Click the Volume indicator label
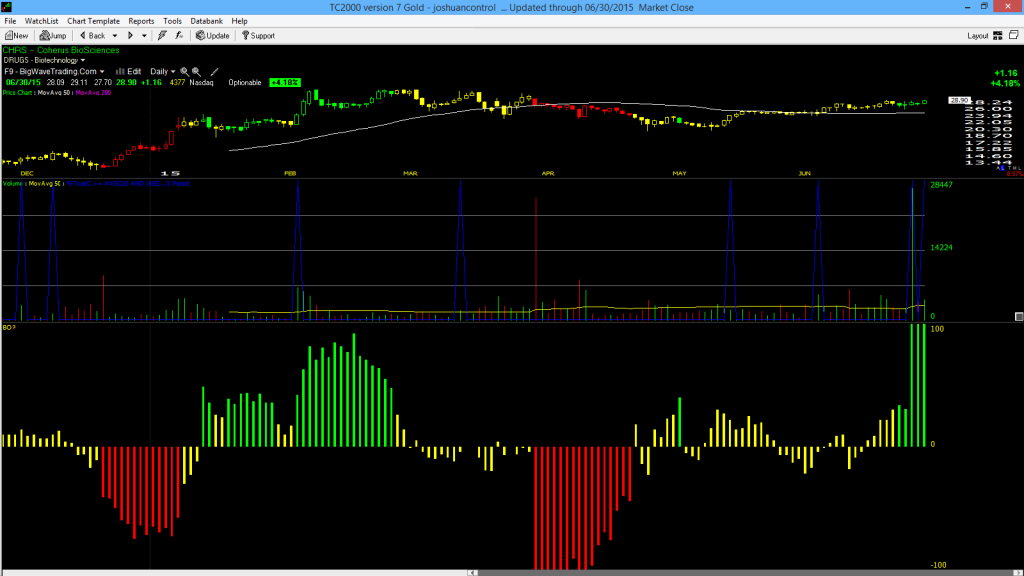Image resolution: width=1024 pixels, height=576 pixels. pyautogui.click(x=12, y=184)
